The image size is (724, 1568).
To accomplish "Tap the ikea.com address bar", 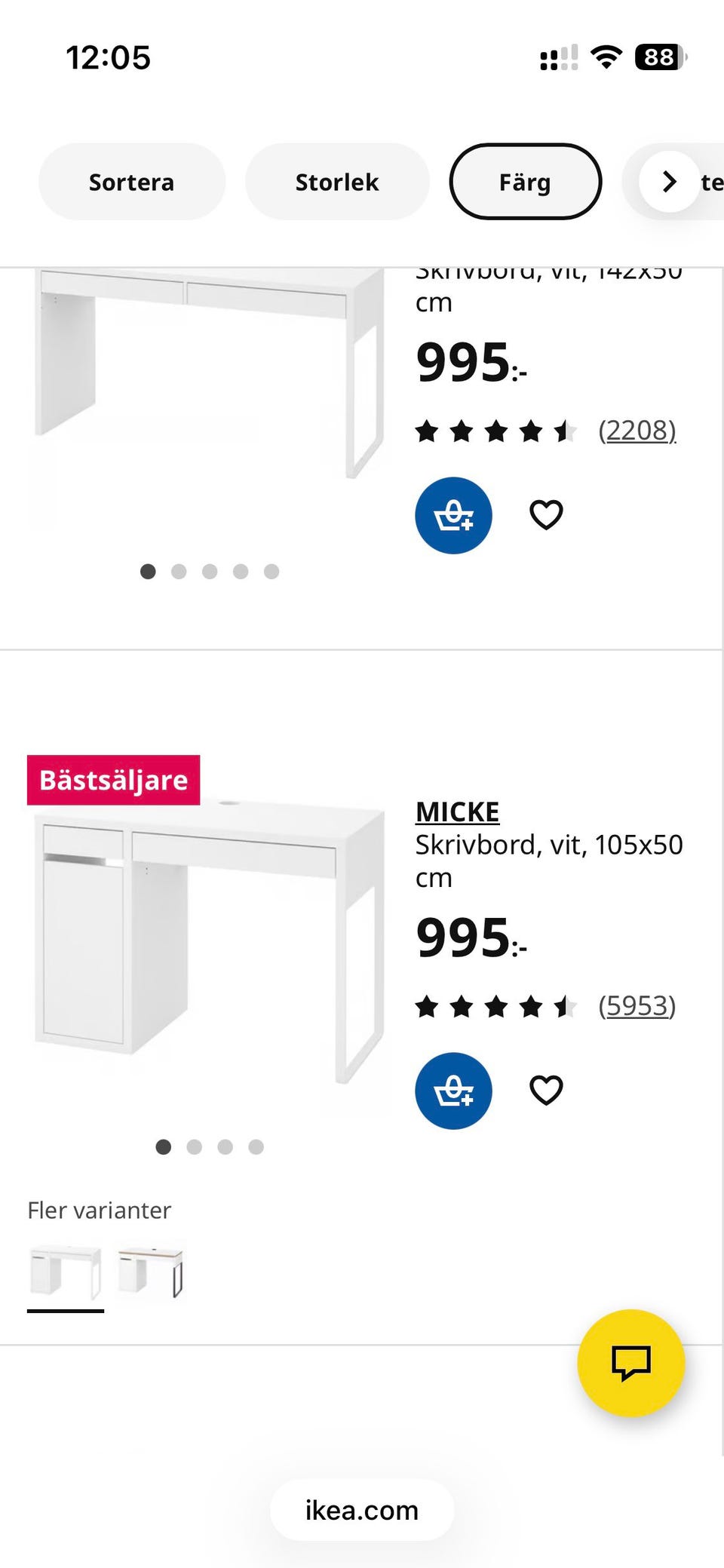I will [x=362, y=1510].
